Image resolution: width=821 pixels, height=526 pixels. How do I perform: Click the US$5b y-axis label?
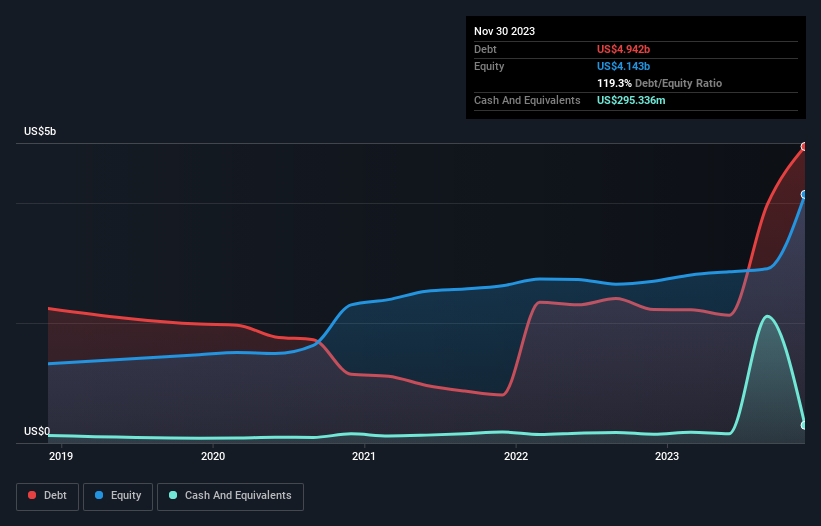[40, 131]
